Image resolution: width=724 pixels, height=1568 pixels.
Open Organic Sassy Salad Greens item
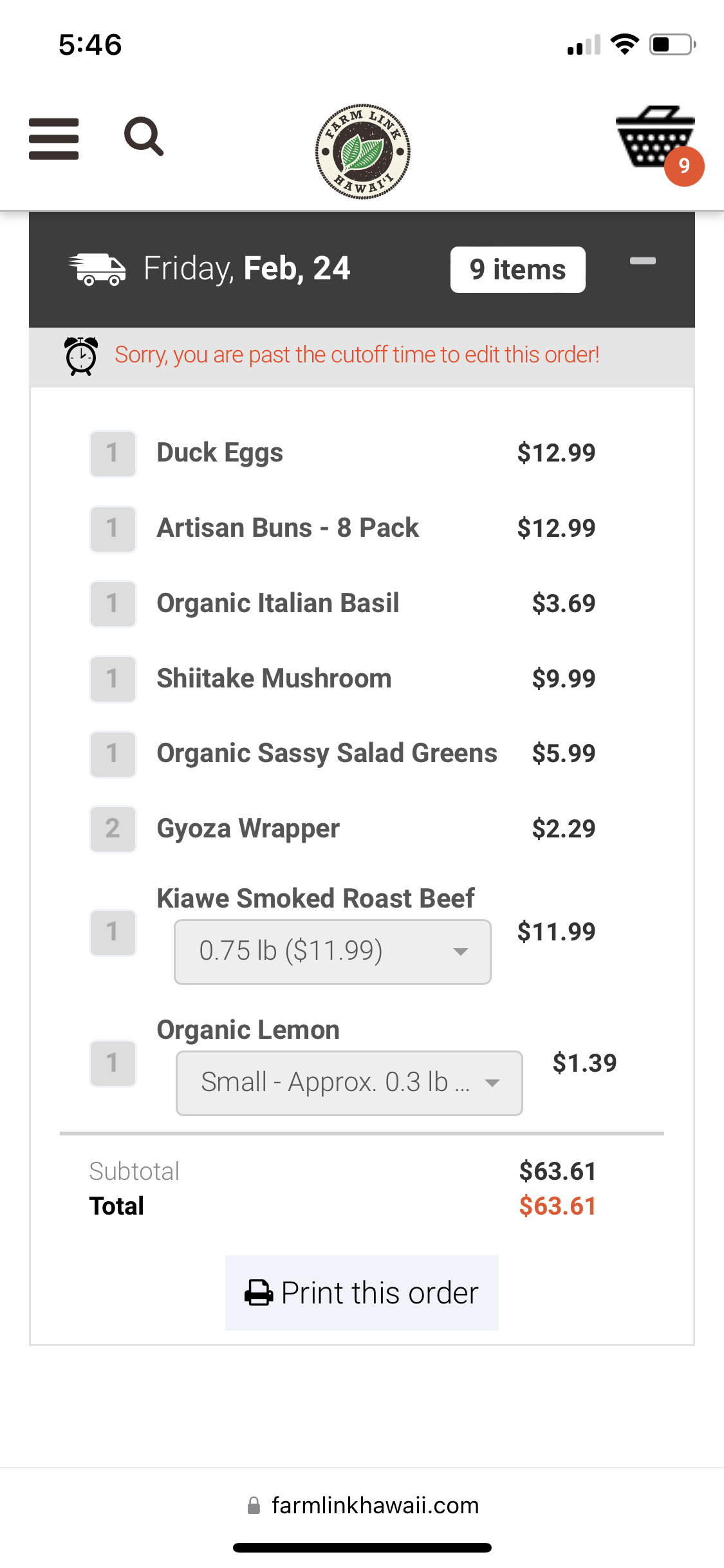click(x=327, y=754)
